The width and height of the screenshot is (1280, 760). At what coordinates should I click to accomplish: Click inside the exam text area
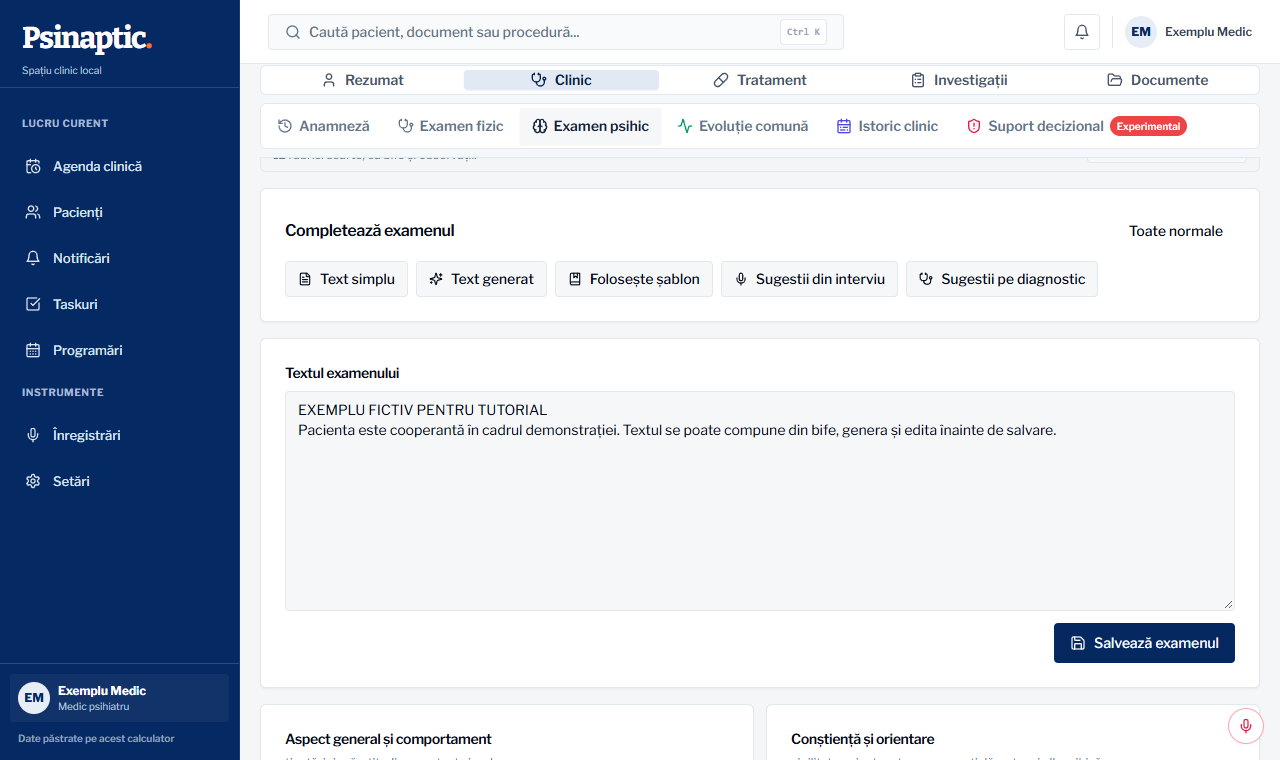(760, 501)
